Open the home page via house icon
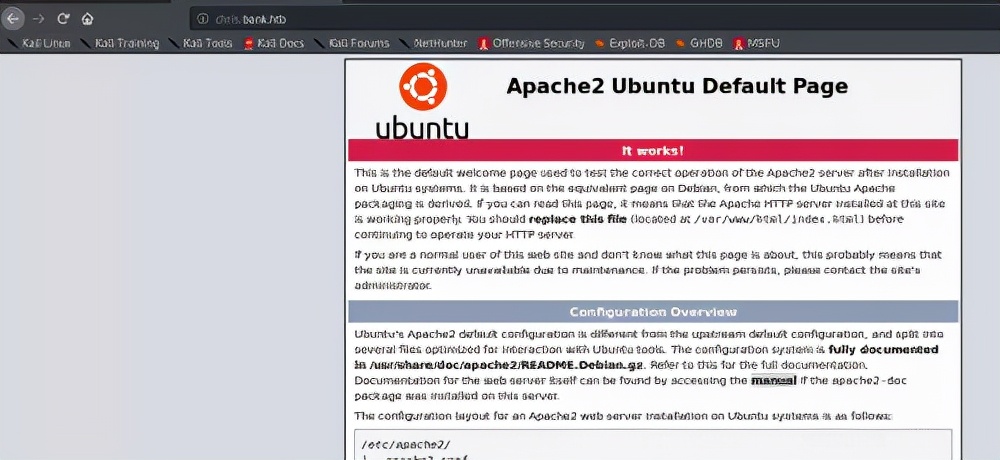 87,19
